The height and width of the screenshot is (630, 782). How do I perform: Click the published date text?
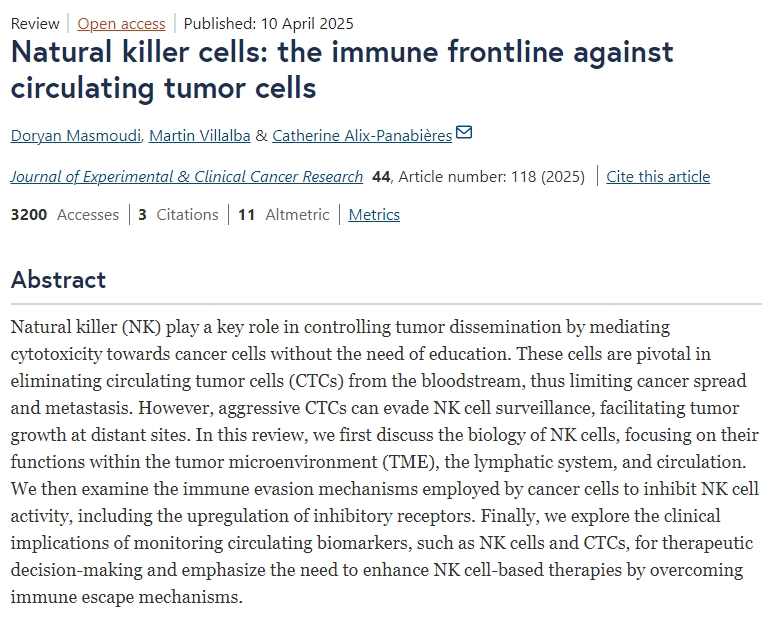pyautogui.click(x=268, y=23)
